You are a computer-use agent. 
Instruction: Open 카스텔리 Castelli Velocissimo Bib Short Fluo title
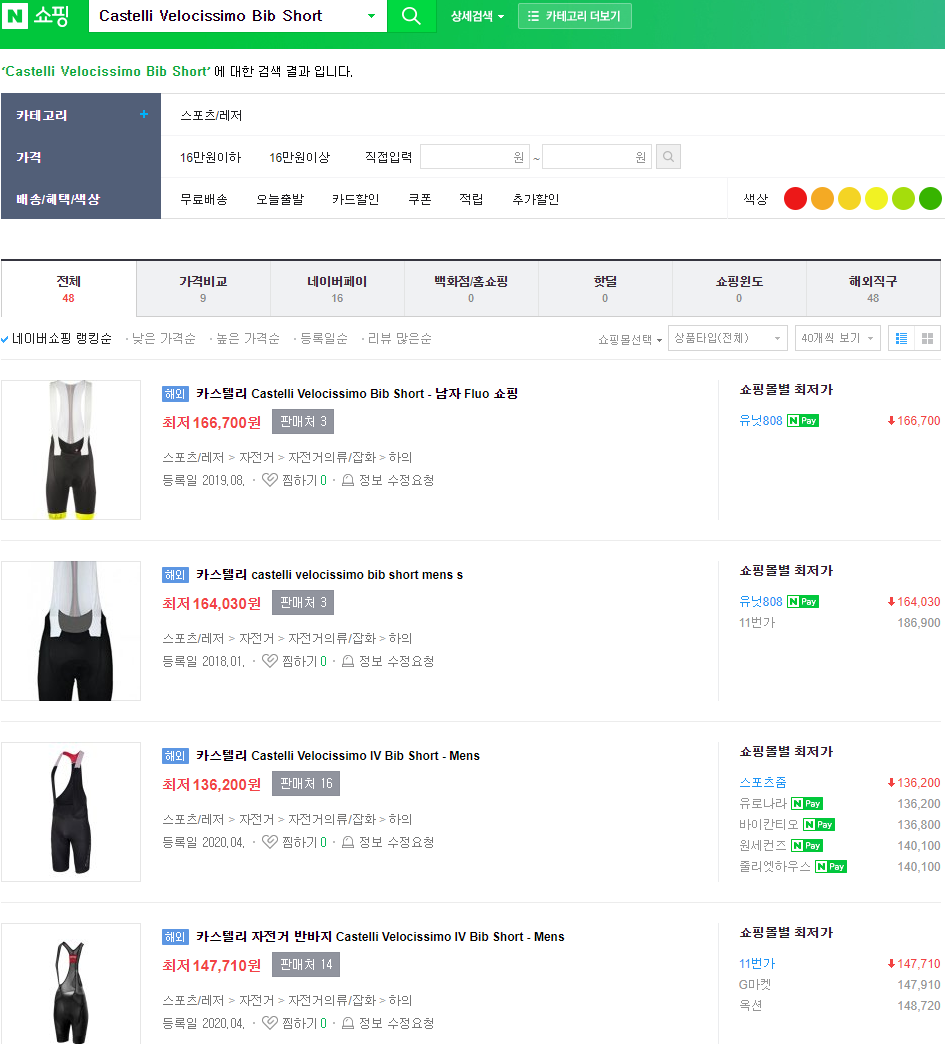(x=357, y=393)
